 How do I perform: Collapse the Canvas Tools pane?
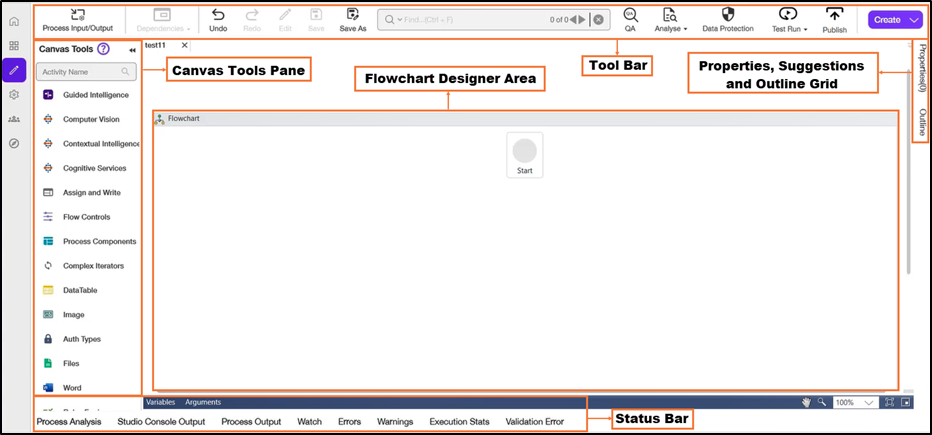133,50
